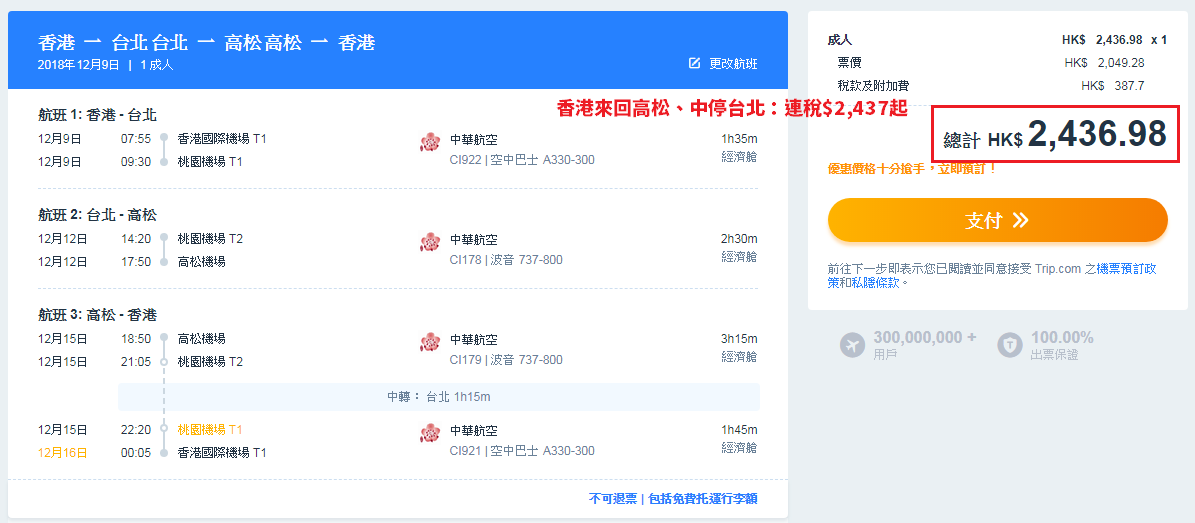1195x523 pixels.
Task: Click flight number CI178 波音 737-800
Action: click(x=506, y=260)
